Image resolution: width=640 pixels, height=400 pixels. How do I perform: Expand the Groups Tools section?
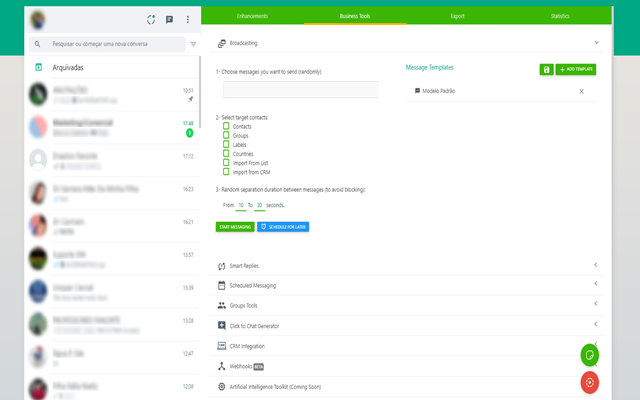point(596,305)
